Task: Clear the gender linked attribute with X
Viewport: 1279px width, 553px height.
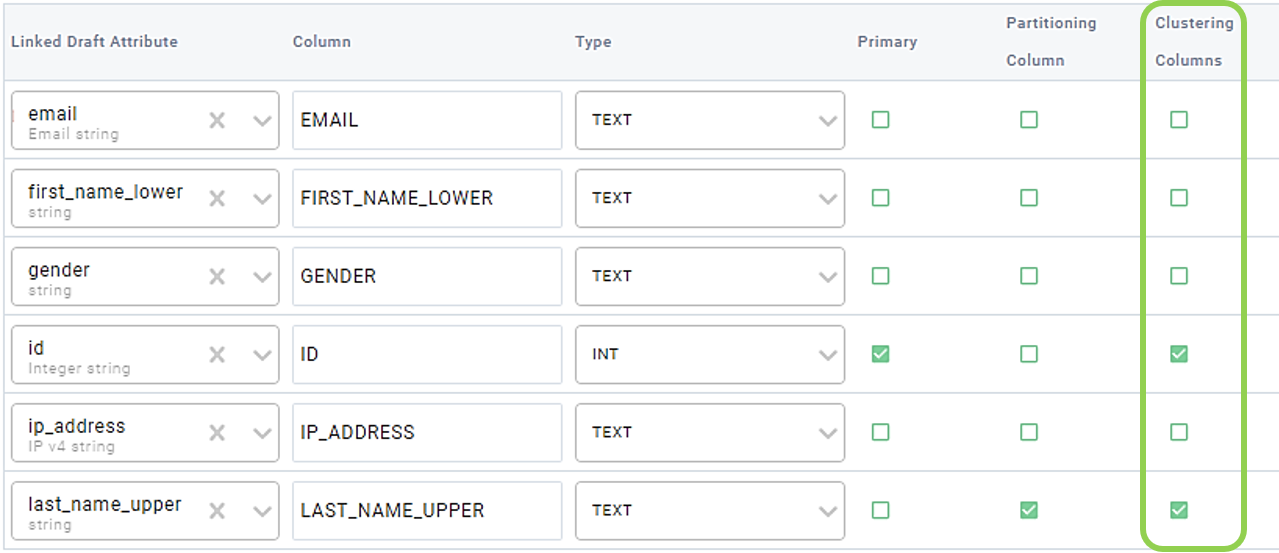Action: [x=217, y=276]
